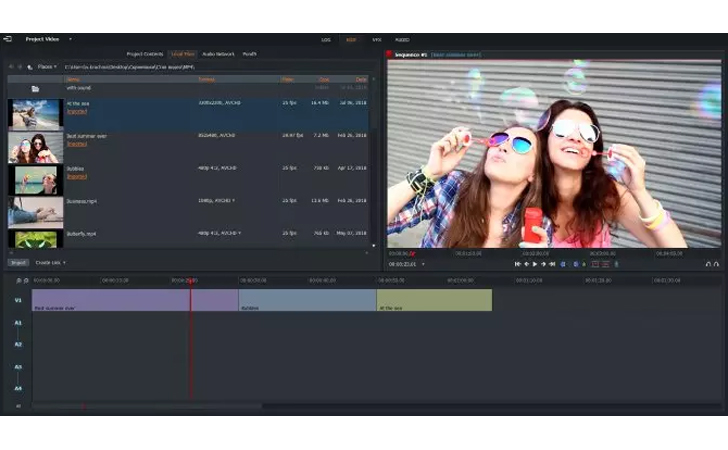This screenshot has width=728, height=450.
Task: Select the Bubbles clip thumbnail
Action: [x=35, y=180]
